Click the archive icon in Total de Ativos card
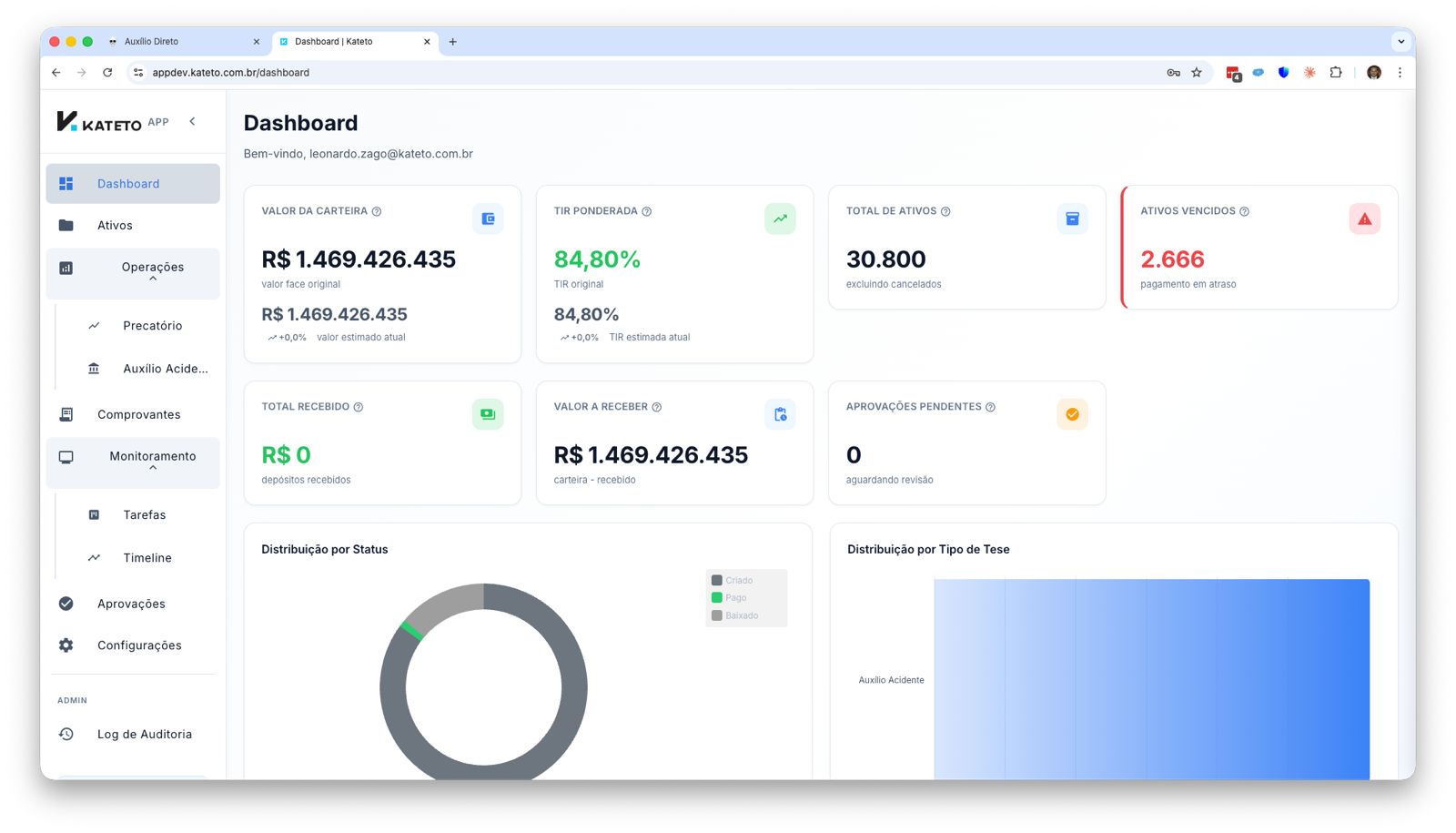The image size is (1456, 833). coord(1072,218)
